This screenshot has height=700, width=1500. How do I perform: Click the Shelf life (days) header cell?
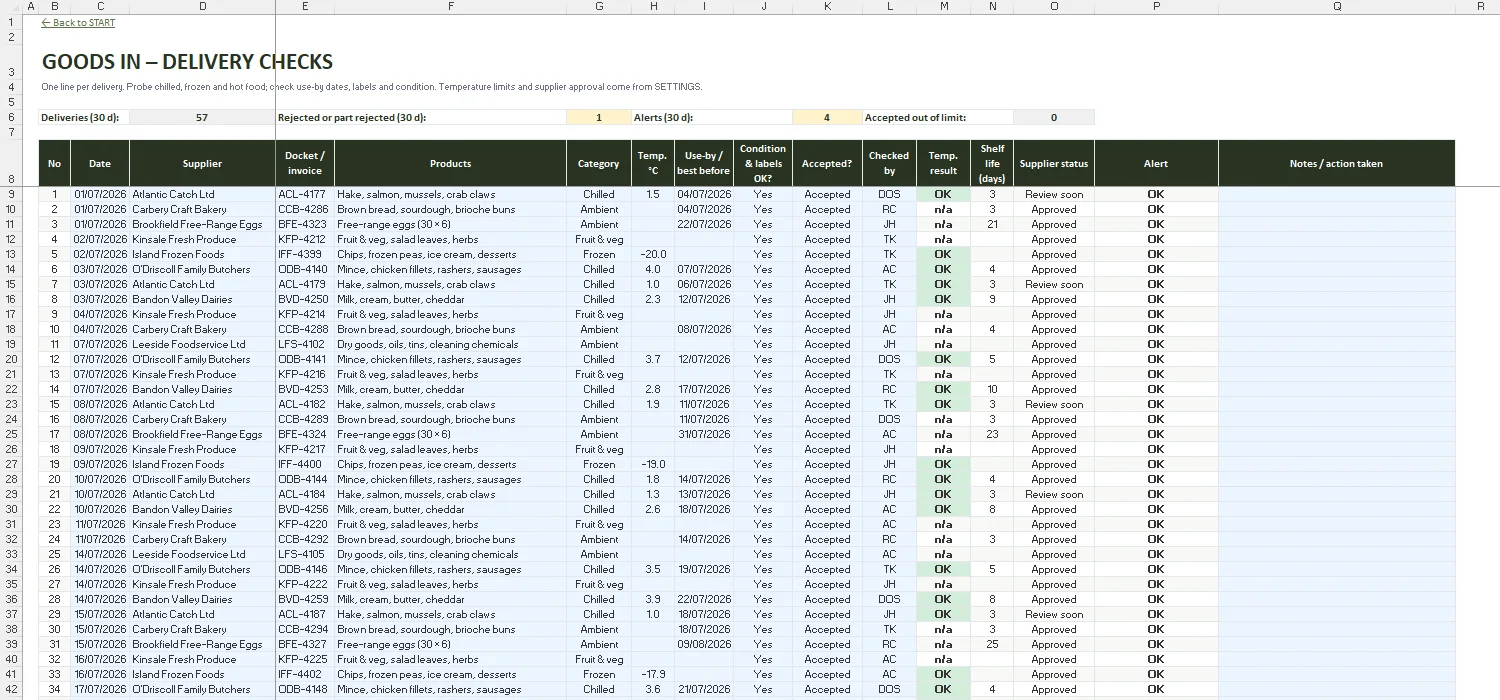992,163
